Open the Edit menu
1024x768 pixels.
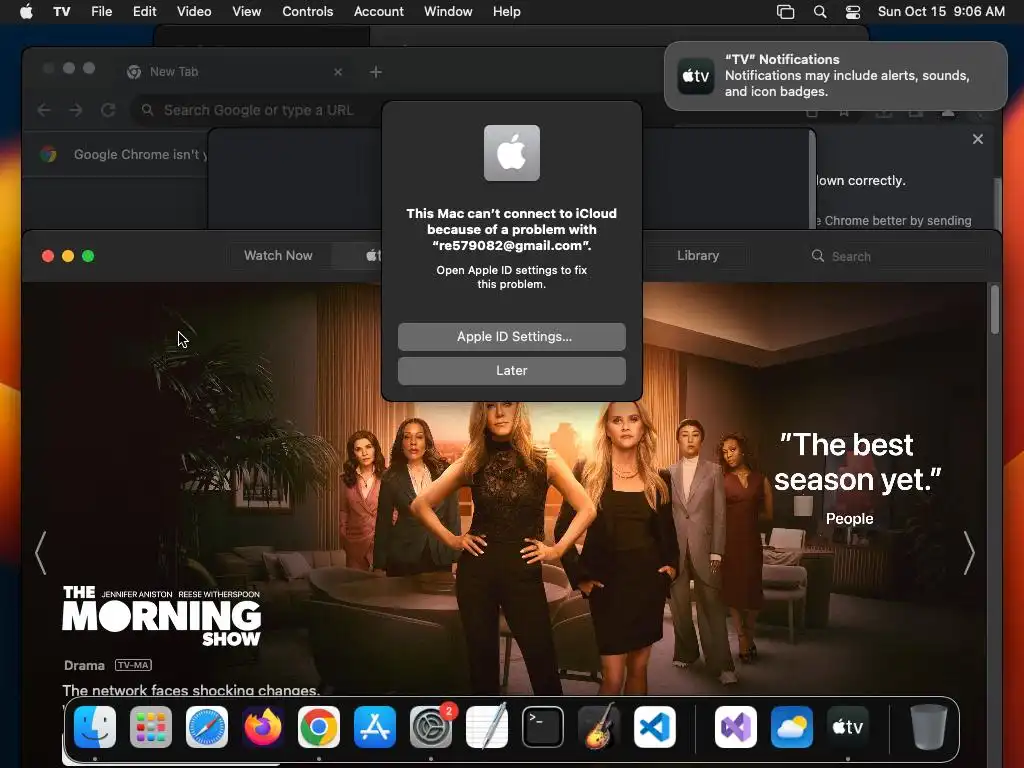coord(144,11)
